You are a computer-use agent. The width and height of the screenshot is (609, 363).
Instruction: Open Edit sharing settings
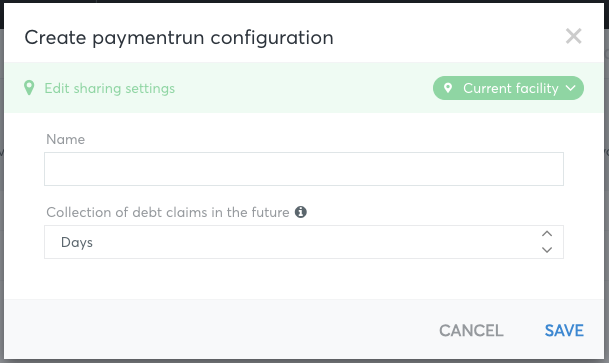(x=110, y=89)
